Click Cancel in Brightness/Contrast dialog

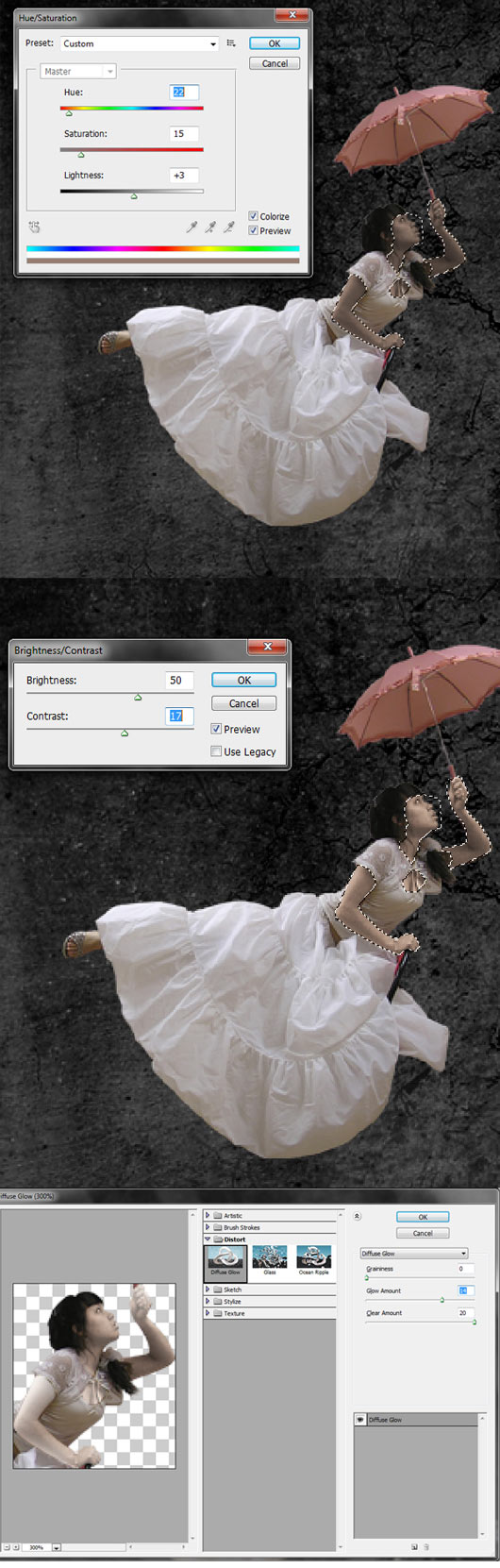[243, 703]
